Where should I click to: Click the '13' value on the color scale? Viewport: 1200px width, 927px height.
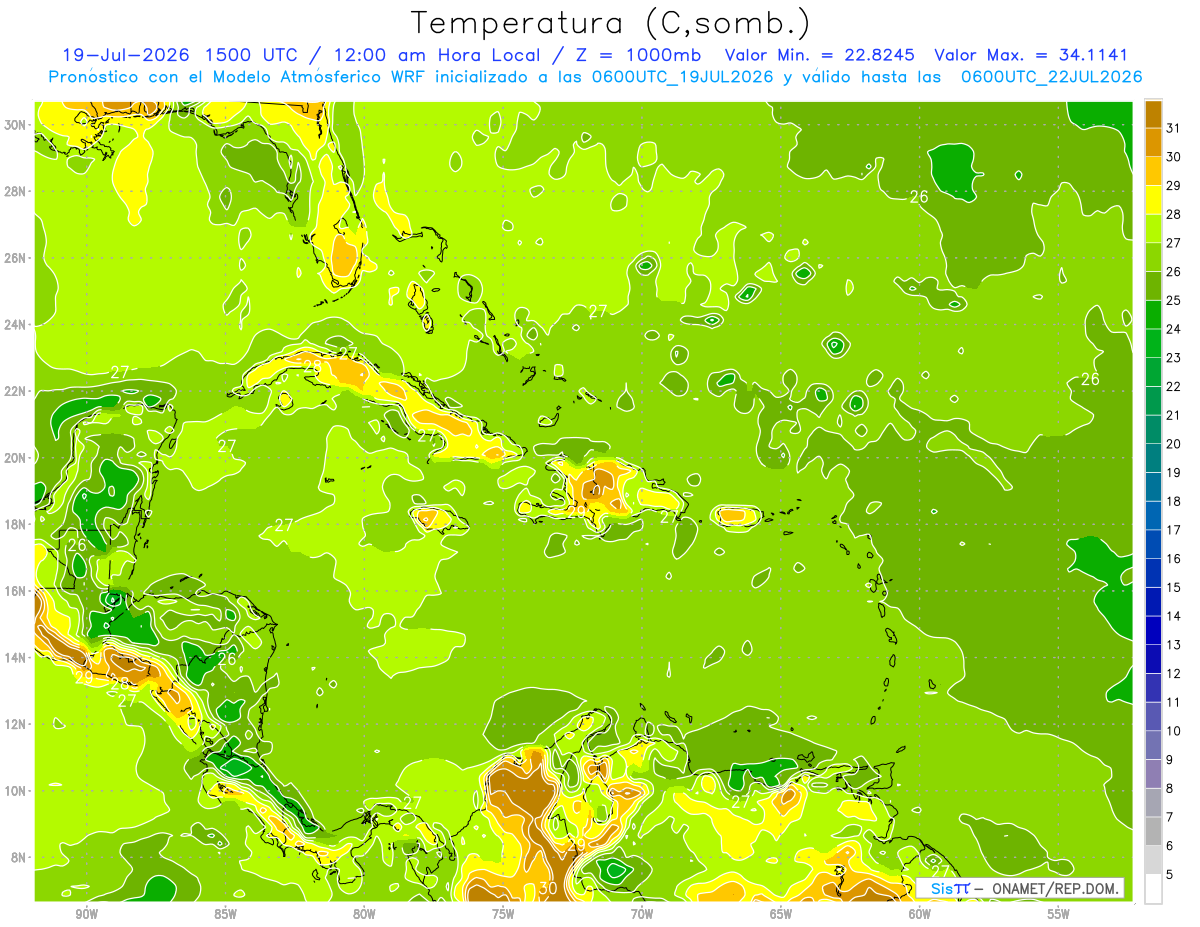click(1174, 645)
